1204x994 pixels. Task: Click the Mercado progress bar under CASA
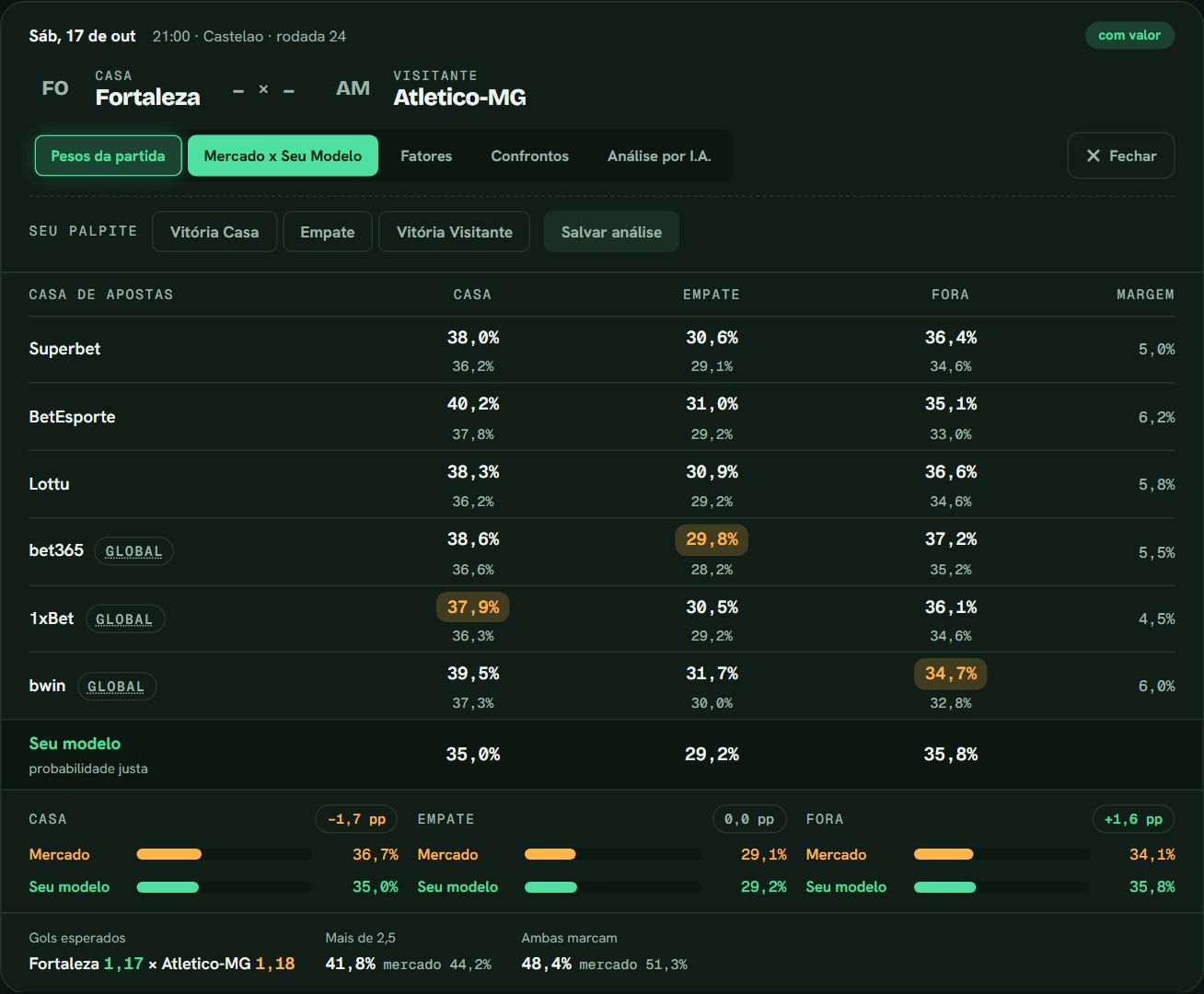[x=224, y=854]
